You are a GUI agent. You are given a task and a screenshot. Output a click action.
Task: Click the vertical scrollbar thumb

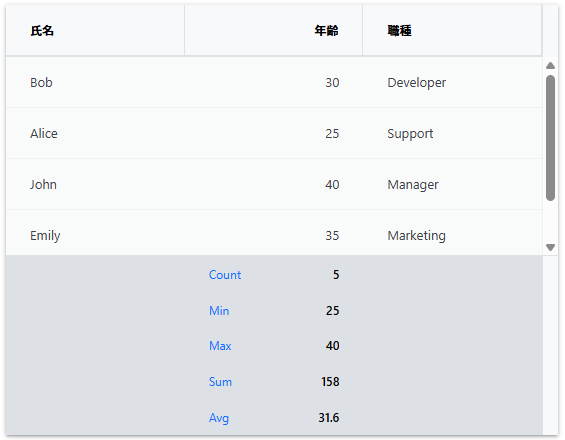point(550,138)
